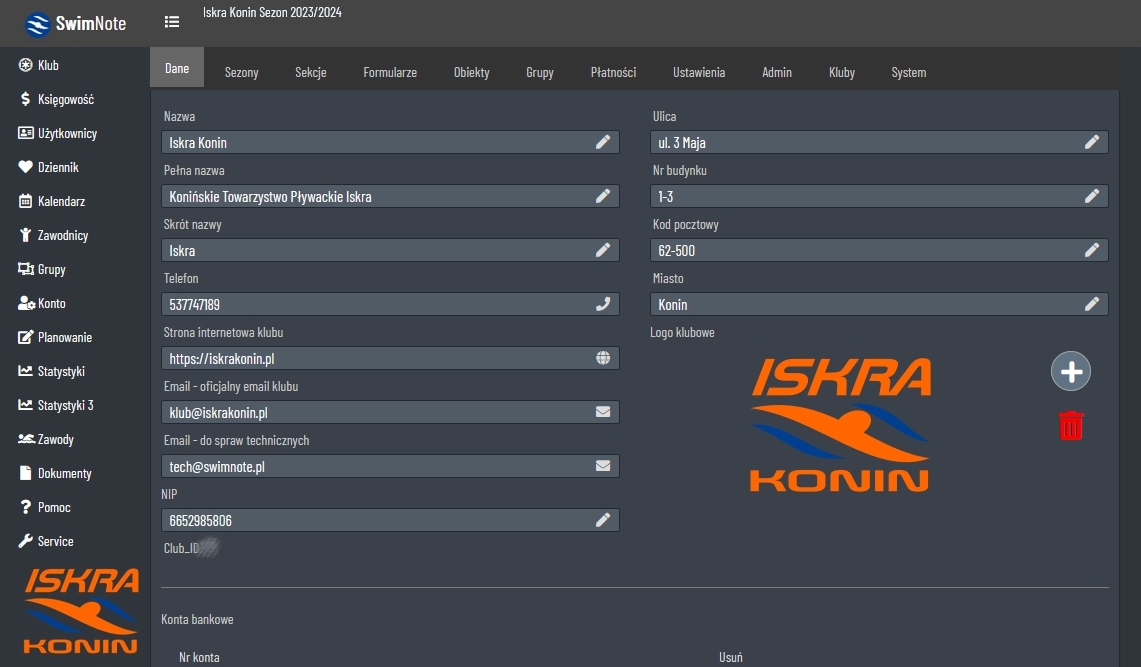Click globe icon in website field

(603, 358)
